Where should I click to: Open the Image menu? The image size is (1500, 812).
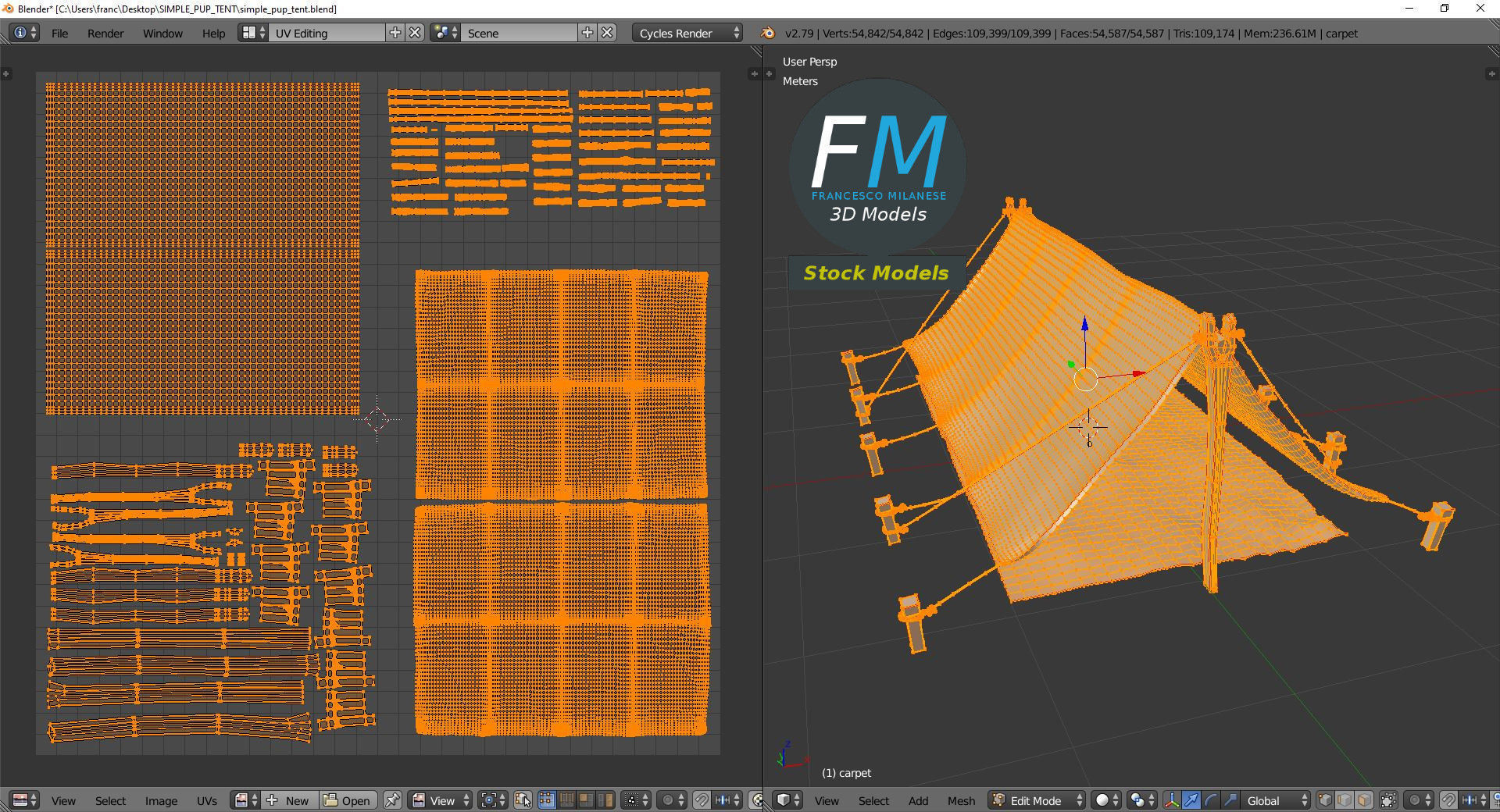pyautogui.click(x=161, y=801)
